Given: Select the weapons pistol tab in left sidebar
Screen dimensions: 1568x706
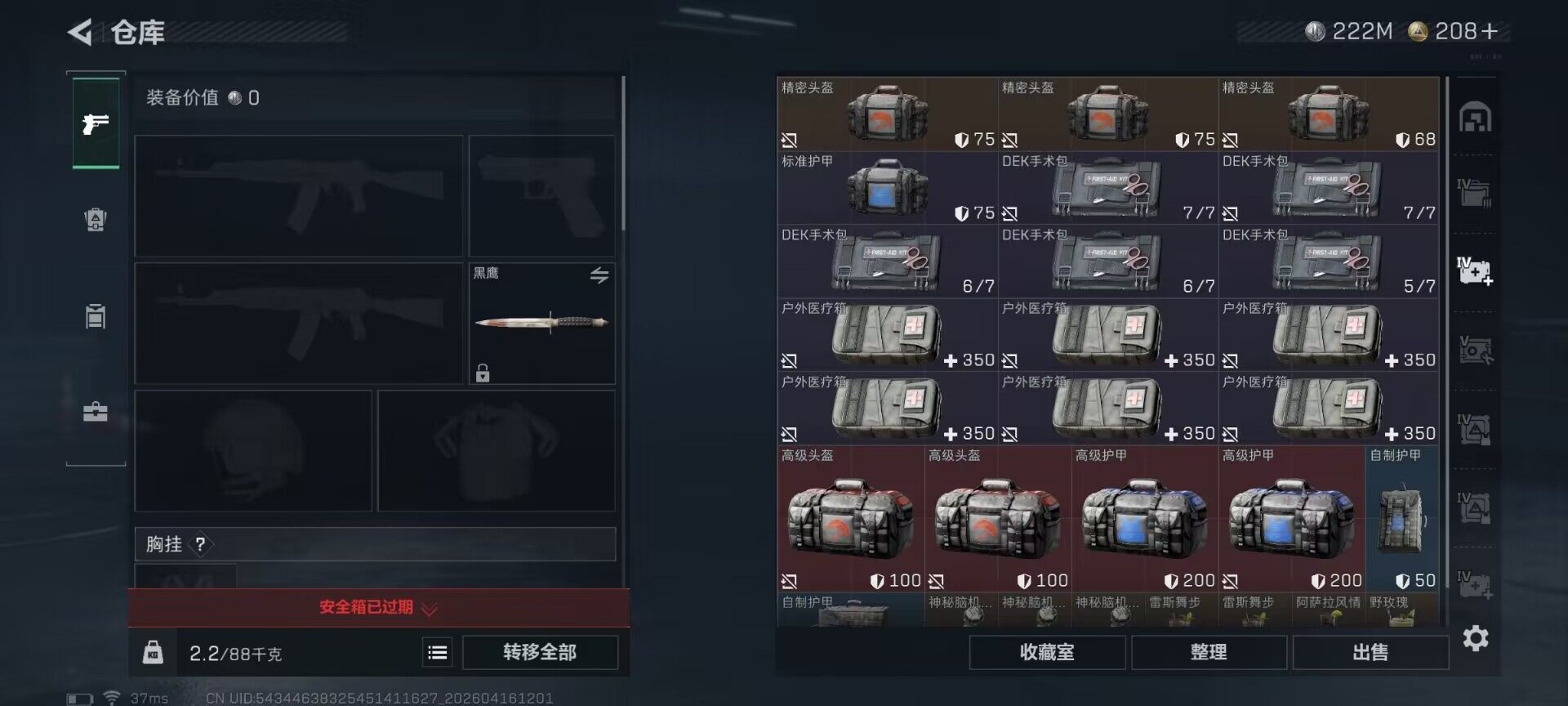Looking at the screenshot, I should point(96,123).
